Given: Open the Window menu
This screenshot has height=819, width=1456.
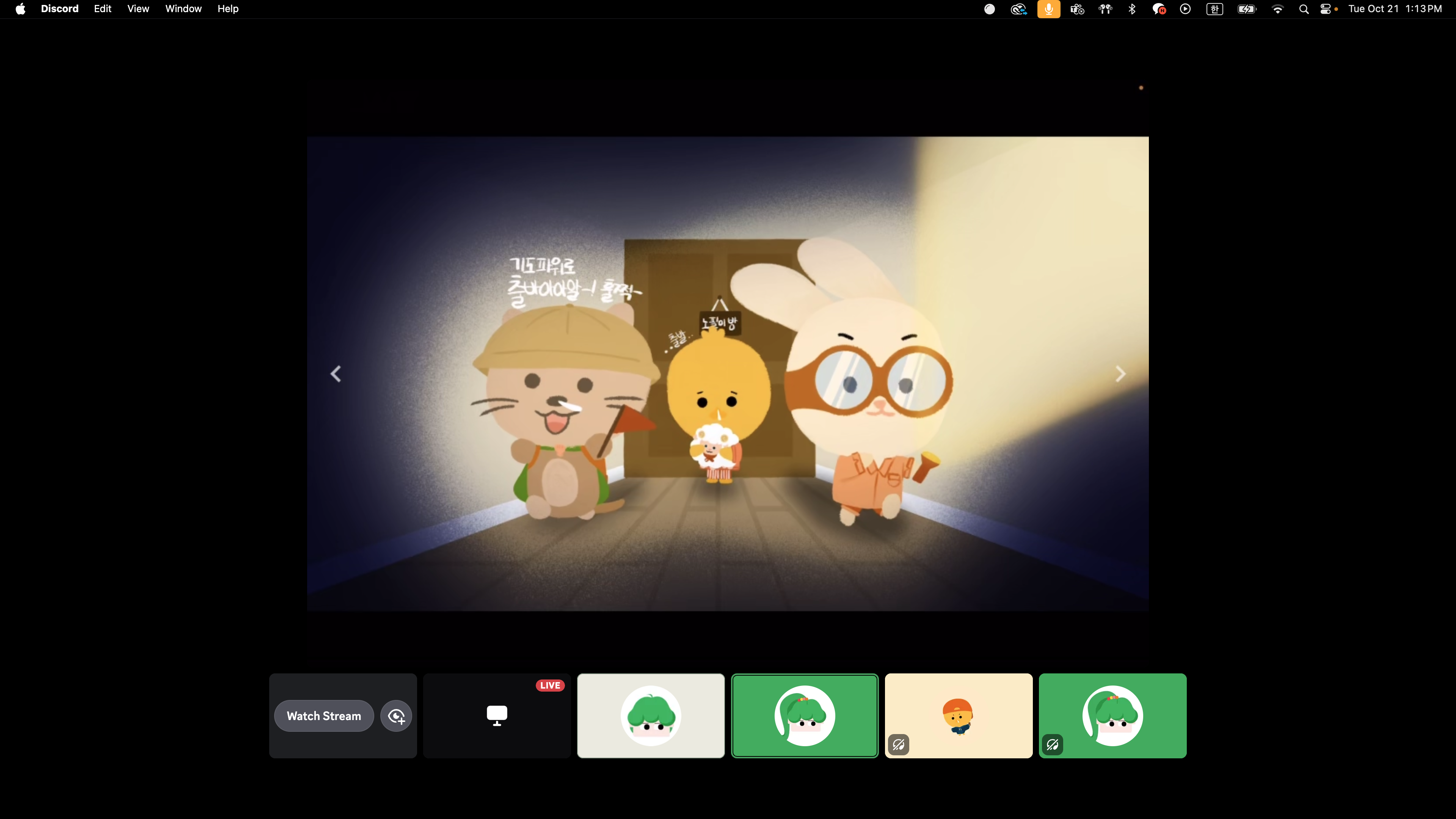Looking at the screenshot, I should tap(183, 9).
